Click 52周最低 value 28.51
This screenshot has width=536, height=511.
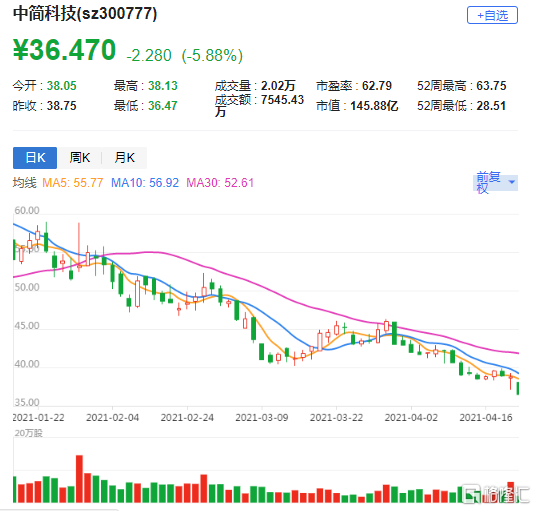491,106
